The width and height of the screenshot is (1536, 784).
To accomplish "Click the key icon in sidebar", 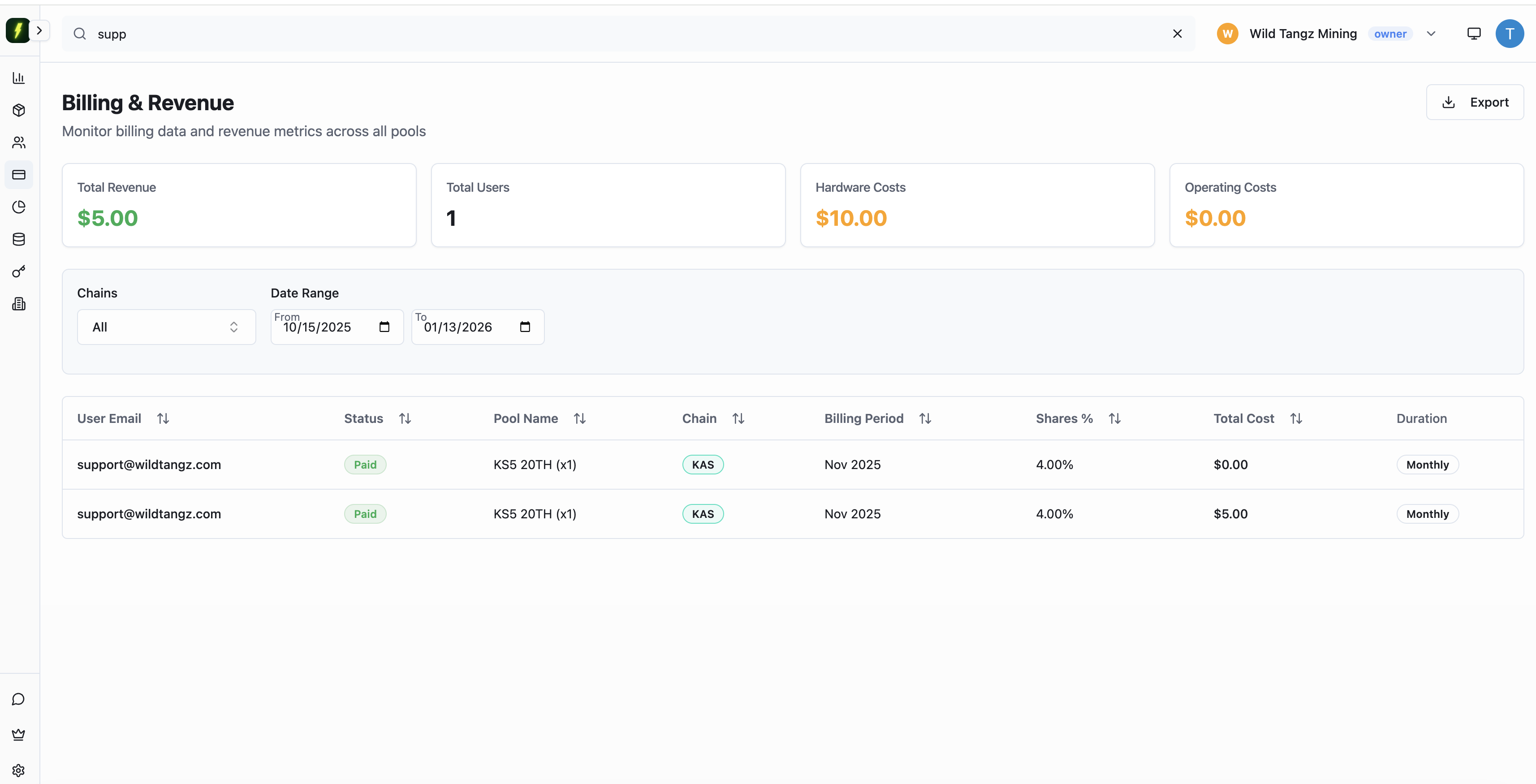I will point(18,272).
